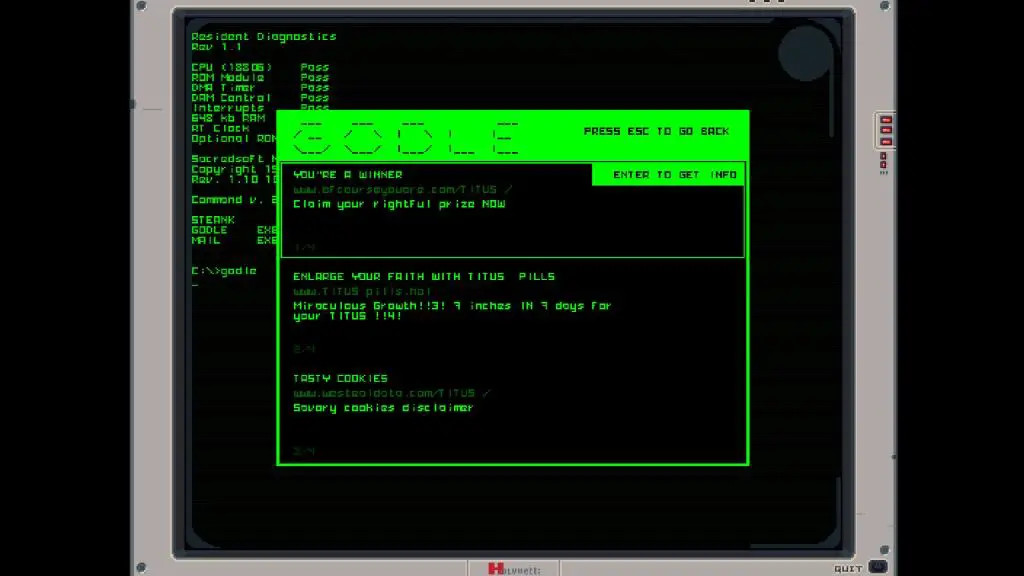1024x576 pixels.
Task: Click the '648 kb RAM' terminal line
Action: click(x=229, y=118)
